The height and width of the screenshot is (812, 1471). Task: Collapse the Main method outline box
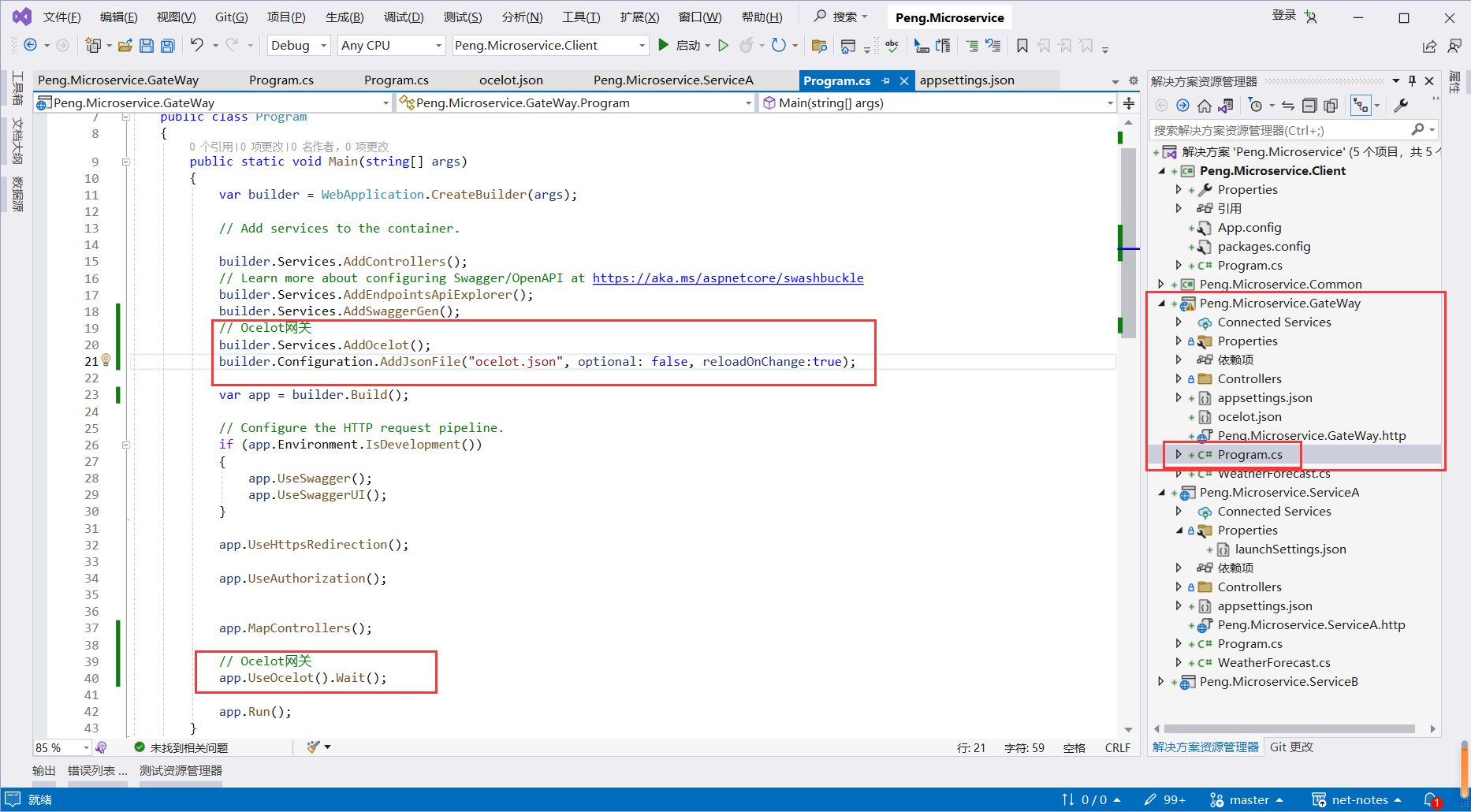coord(125,162)
